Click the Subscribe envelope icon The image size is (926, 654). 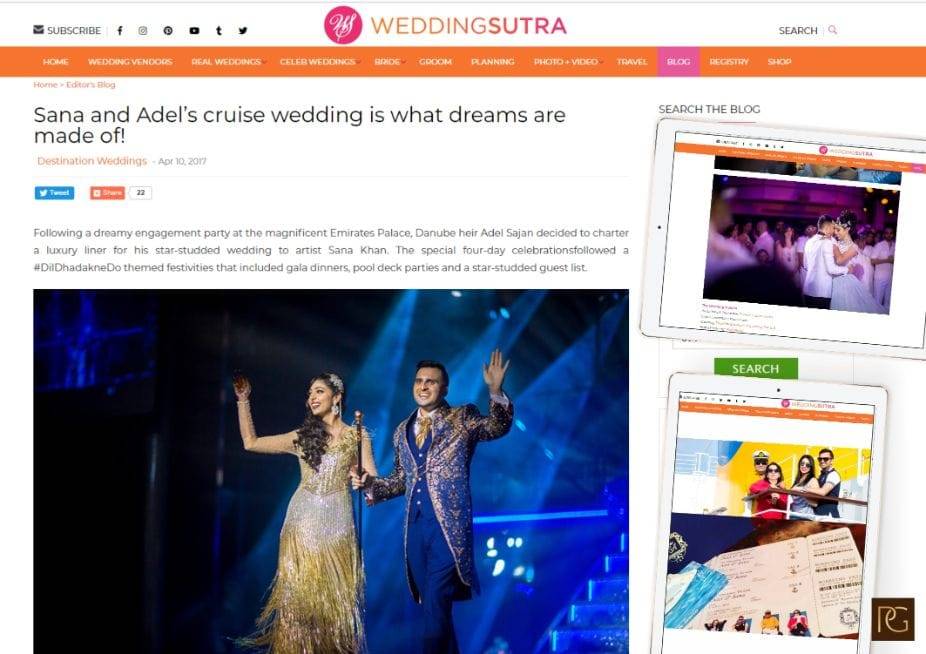(38, 30)
